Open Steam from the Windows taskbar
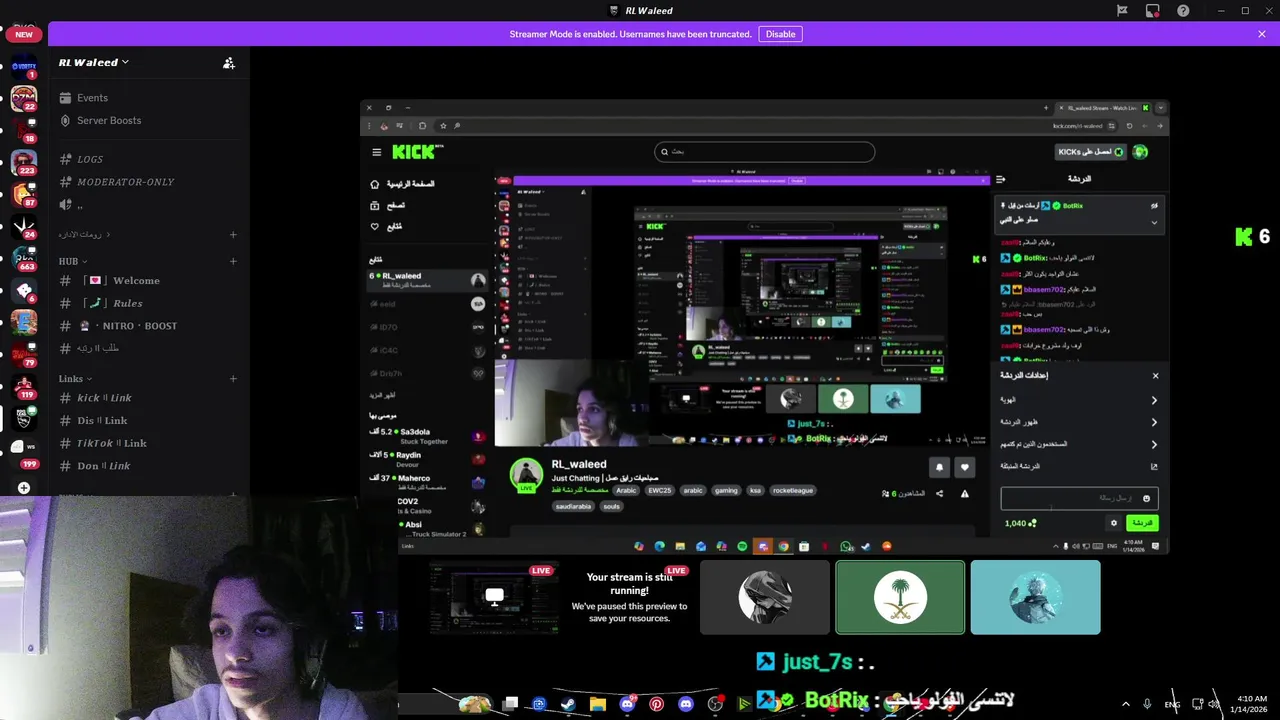 [567, 704]
